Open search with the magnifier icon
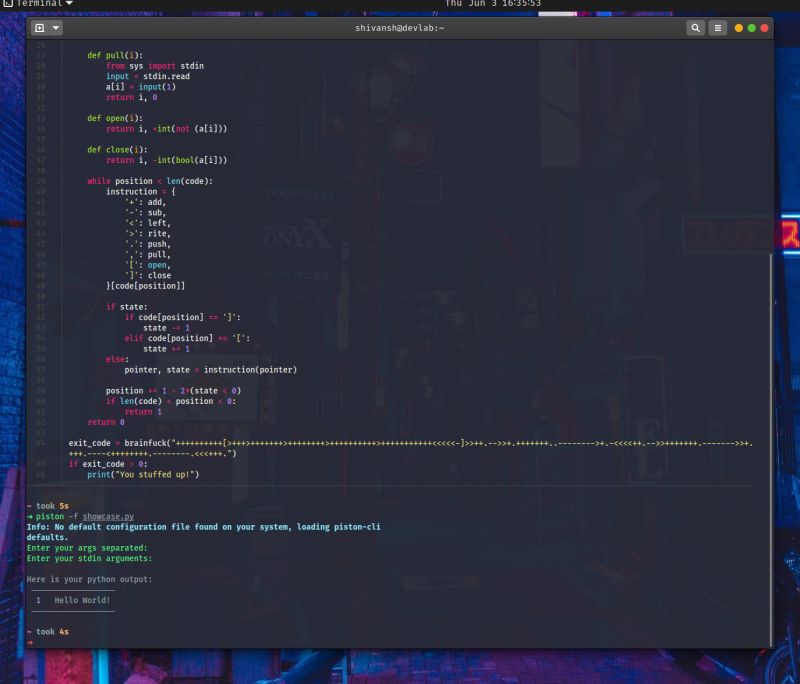Image resolution: width=800 pixels, height=684 pixels. [x=697, y=29]
